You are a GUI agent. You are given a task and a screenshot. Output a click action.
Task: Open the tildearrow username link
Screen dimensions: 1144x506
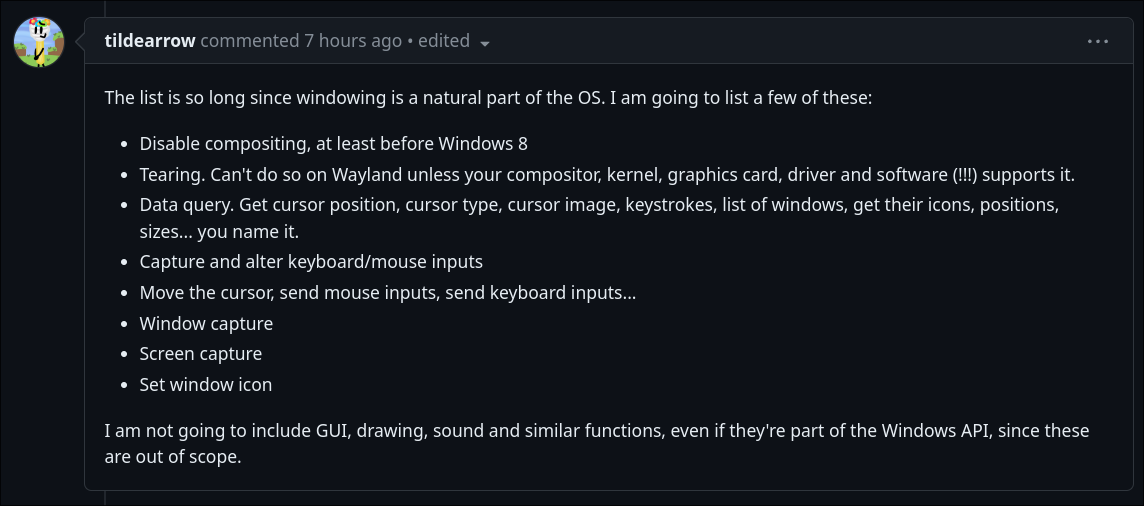[150, 41]
